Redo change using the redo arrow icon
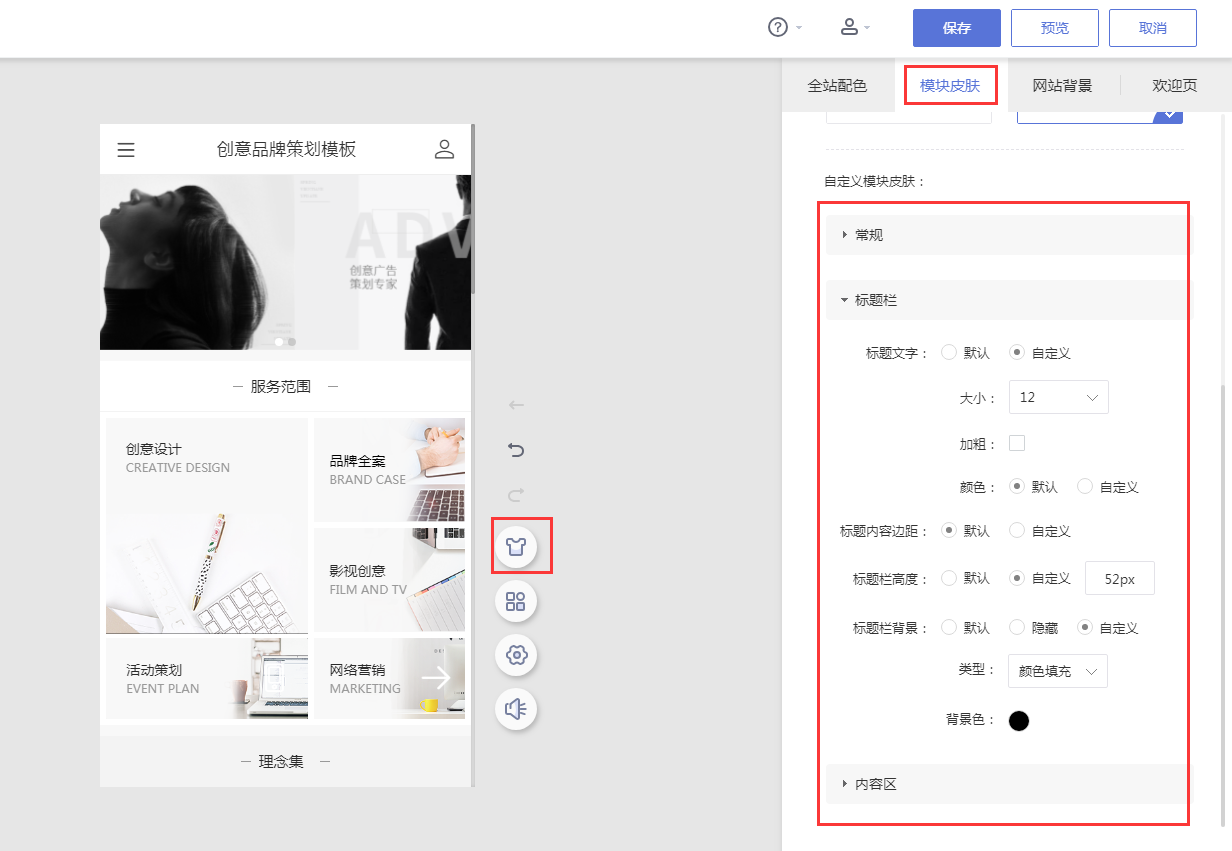This screenshot has height=851, width=1232. pos(516,495)
